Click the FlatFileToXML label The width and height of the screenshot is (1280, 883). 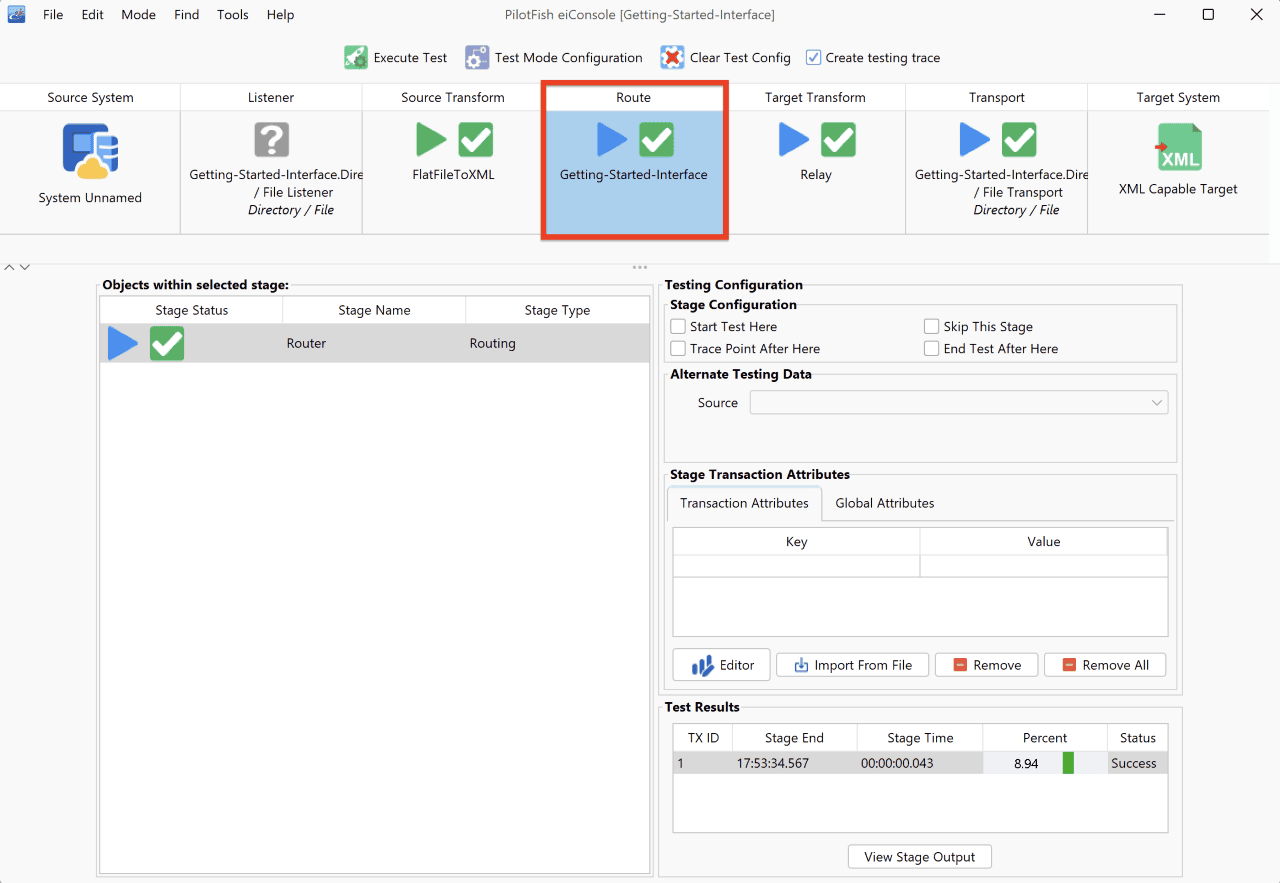tap(453, 175)
